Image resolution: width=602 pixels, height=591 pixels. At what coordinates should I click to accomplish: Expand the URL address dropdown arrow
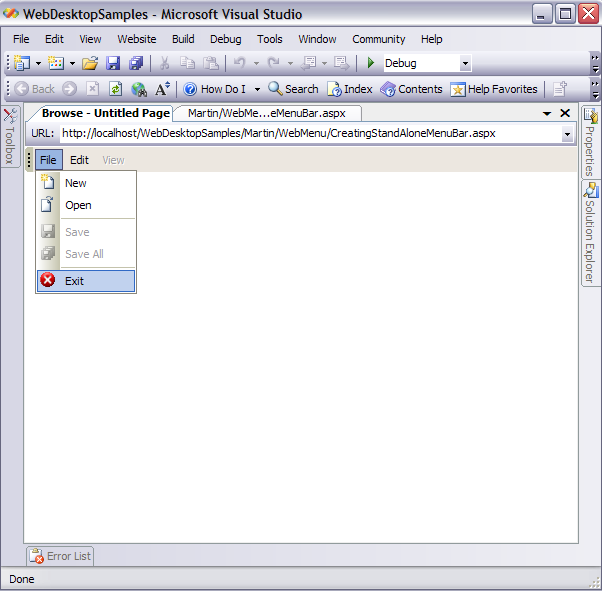pyautogui.click(x=567, y=134)
